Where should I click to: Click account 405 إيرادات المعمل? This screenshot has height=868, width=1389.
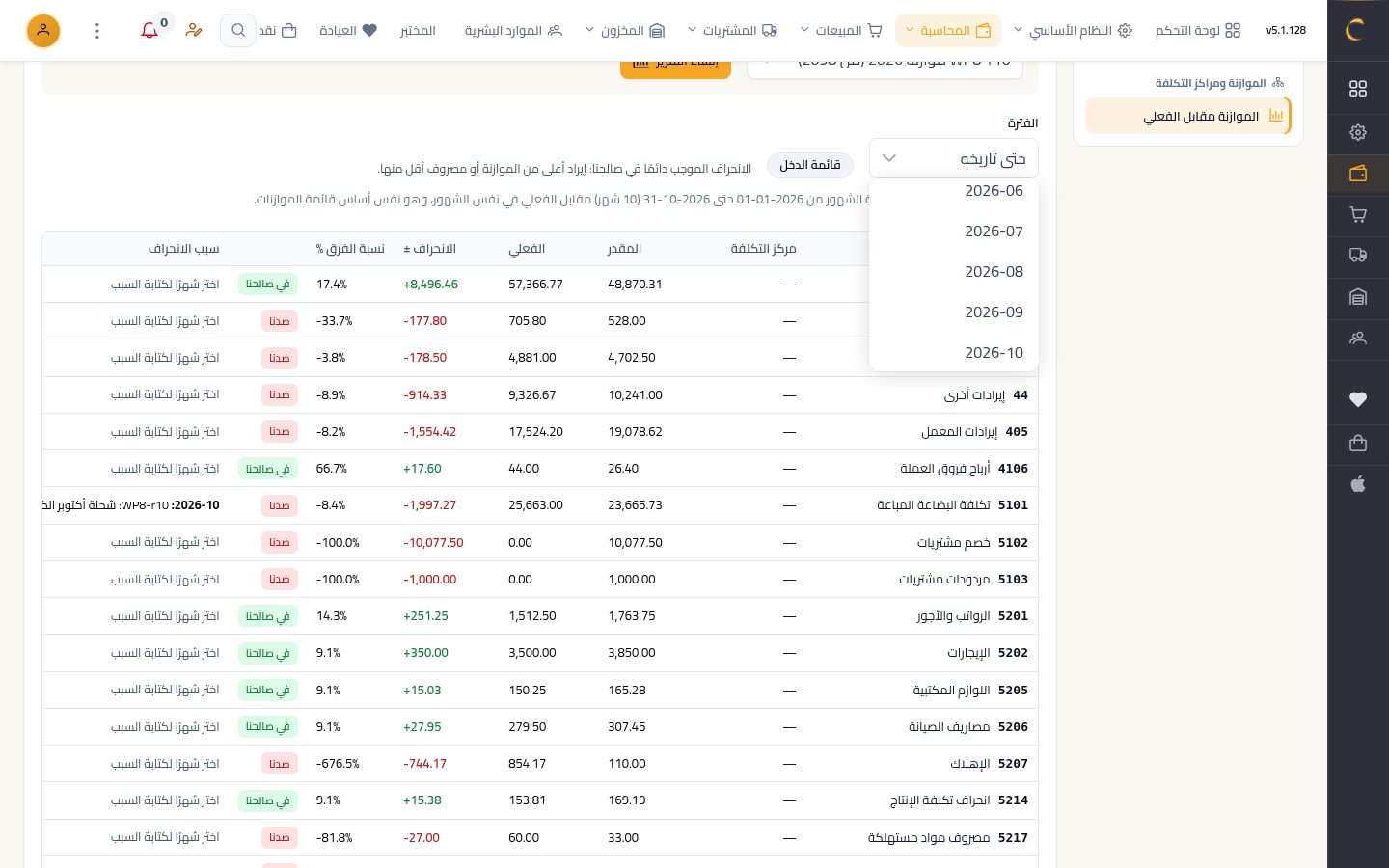974,432
